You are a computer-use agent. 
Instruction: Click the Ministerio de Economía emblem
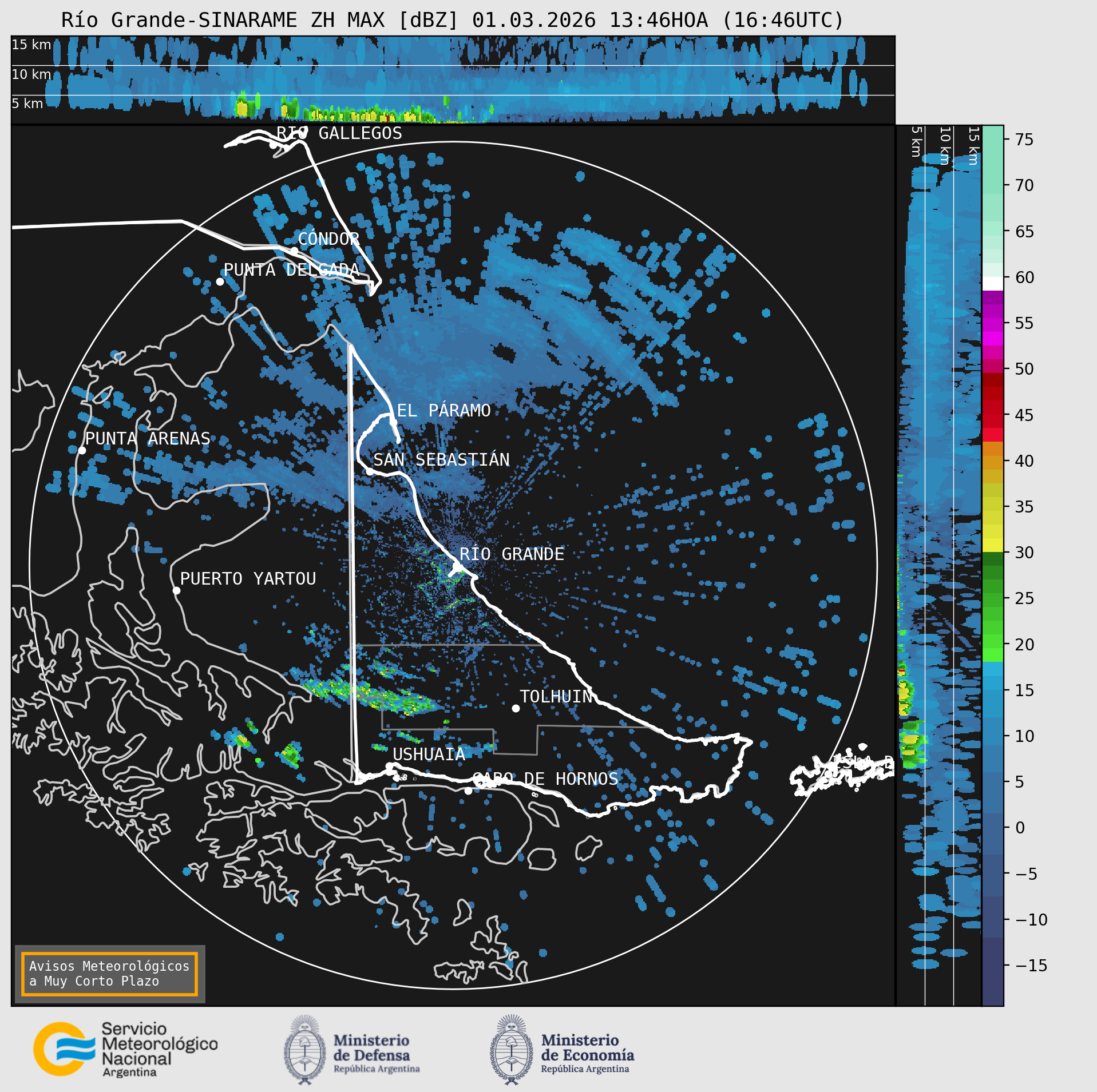512,1050
